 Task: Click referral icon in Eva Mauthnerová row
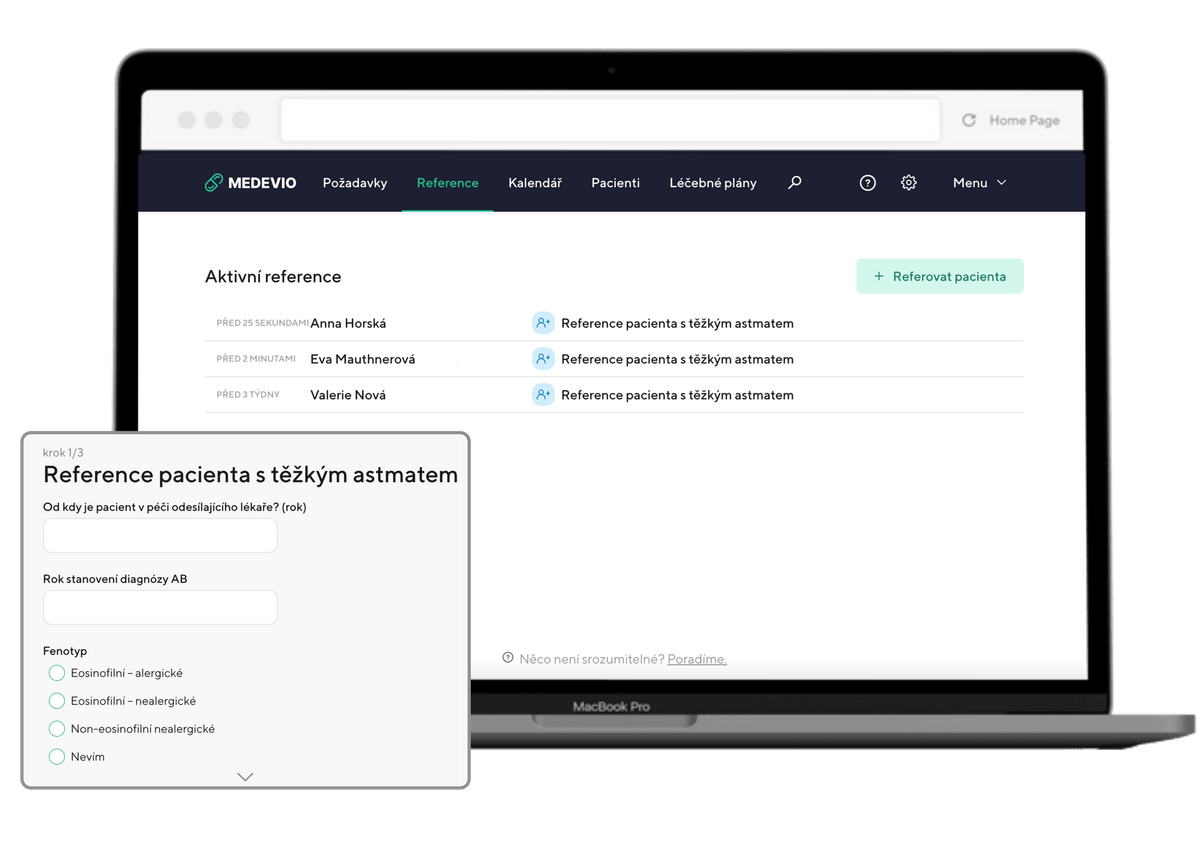click(543, 359)
